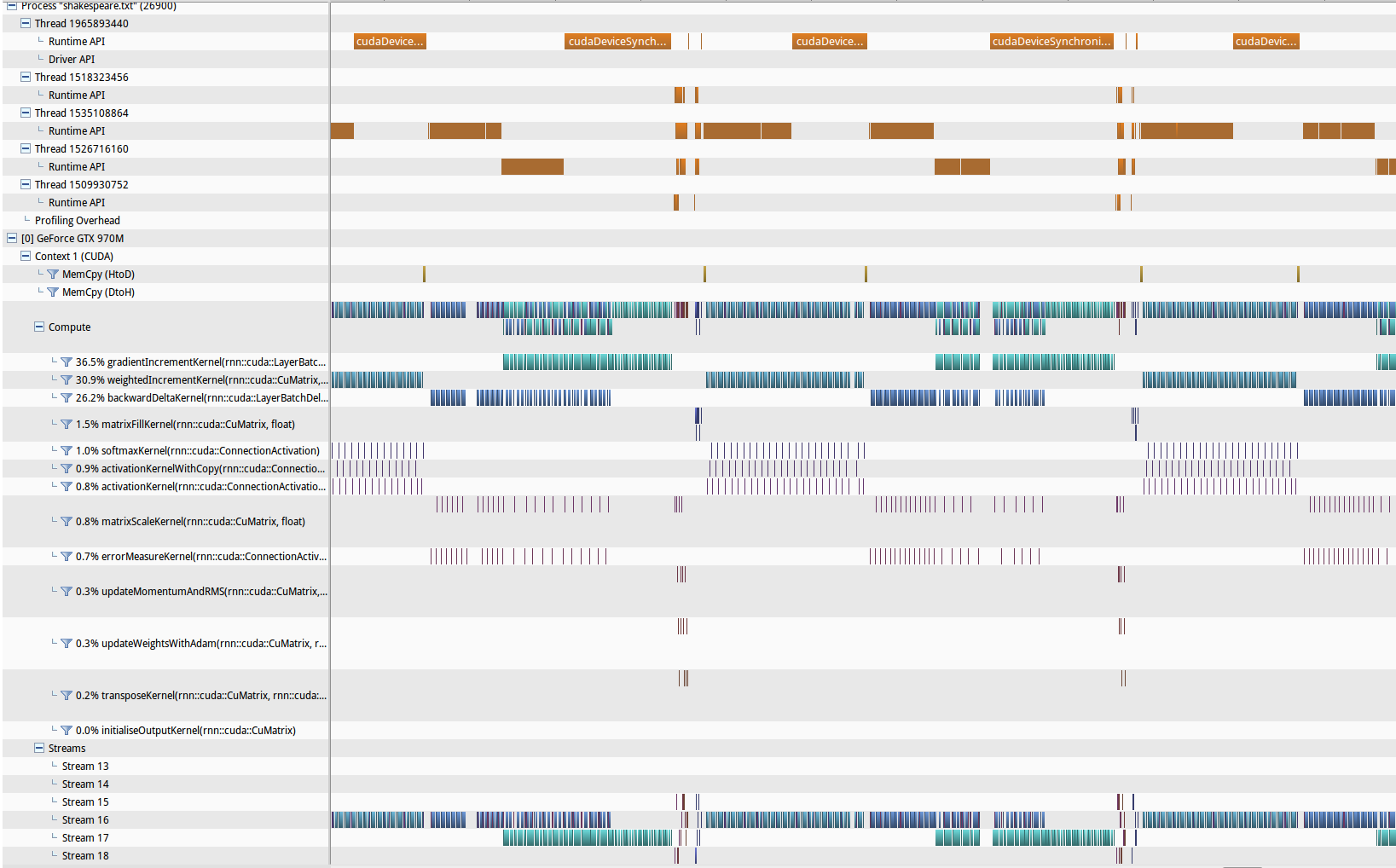Click filter icon for updateMomentumAndRMS row
The height and width of the screenshot is (868, 1396).
point(67,592)
